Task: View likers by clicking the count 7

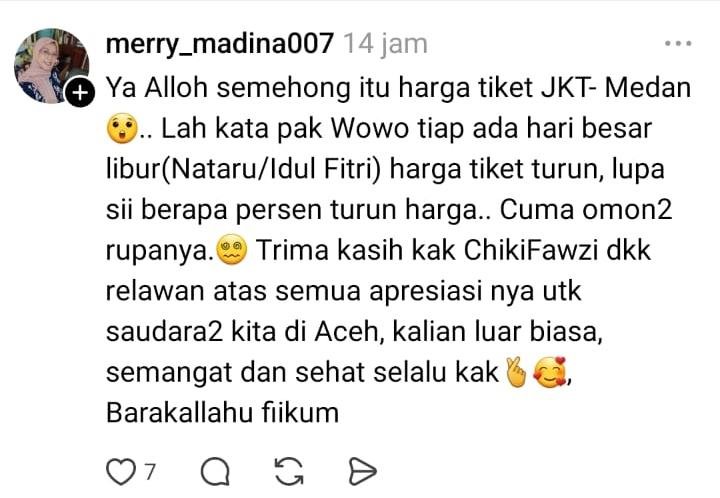Action: pos(150,472)
